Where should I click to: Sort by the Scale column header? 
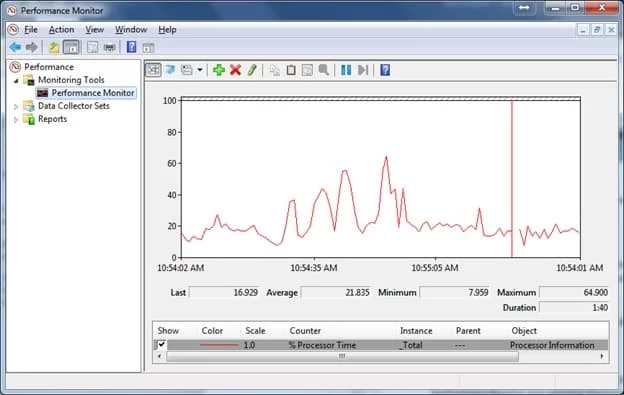click(255, 331)
